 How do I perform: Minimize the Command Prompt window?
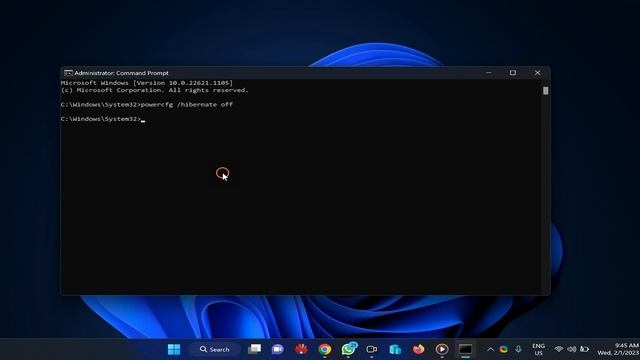489,73
